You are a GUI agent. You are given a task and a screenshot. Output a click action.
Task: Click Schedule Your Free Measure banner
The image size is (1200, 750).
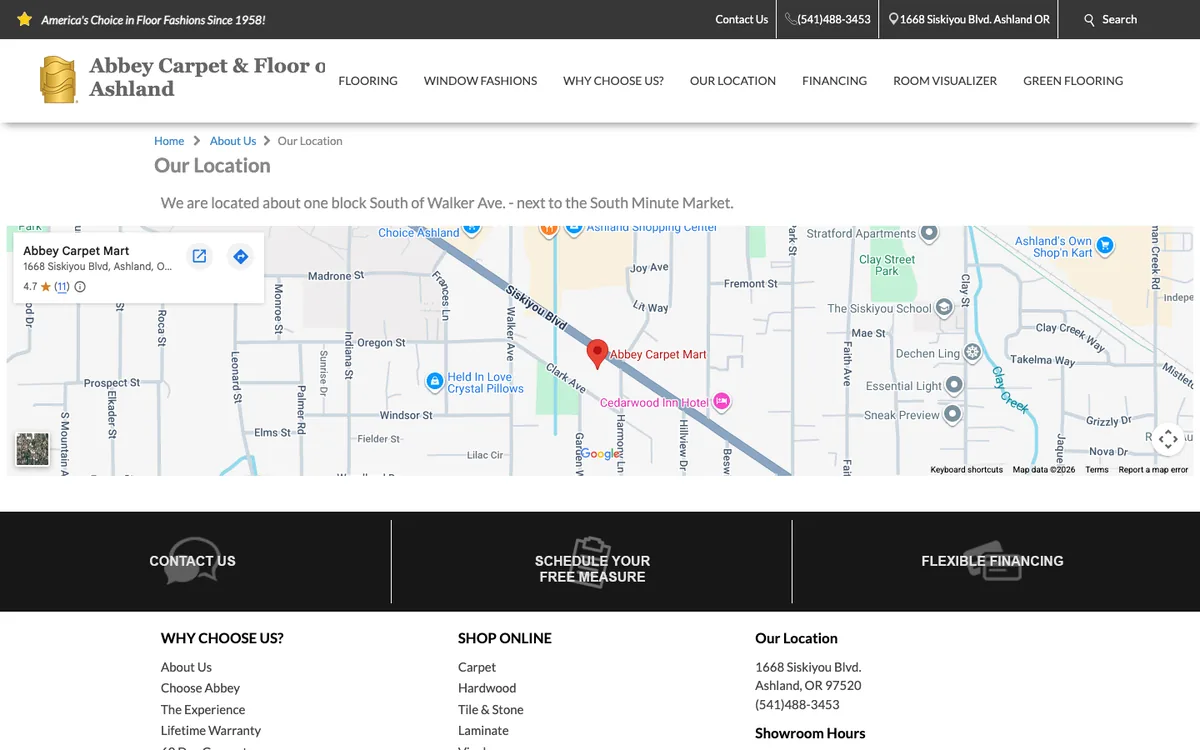click(592, 562)
